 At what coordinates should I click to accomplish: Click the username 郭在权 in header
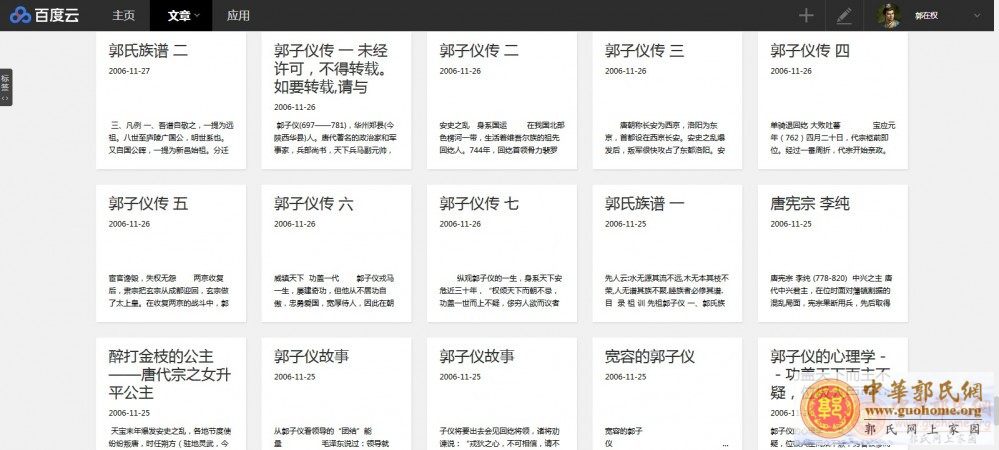tap(928, 15)
